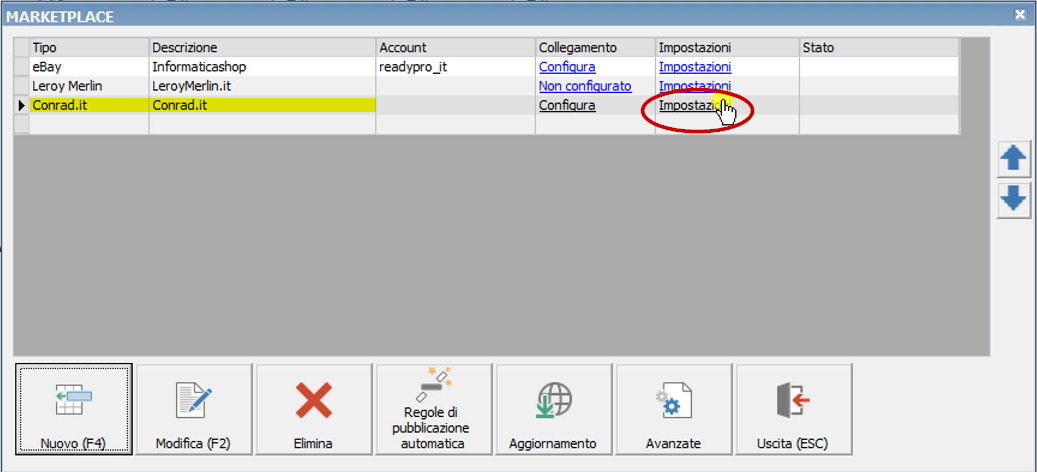The image size is (1037, 472).
Task: Open the Impostazioni link in the Conrad.it row
Action: click(687, 105)
